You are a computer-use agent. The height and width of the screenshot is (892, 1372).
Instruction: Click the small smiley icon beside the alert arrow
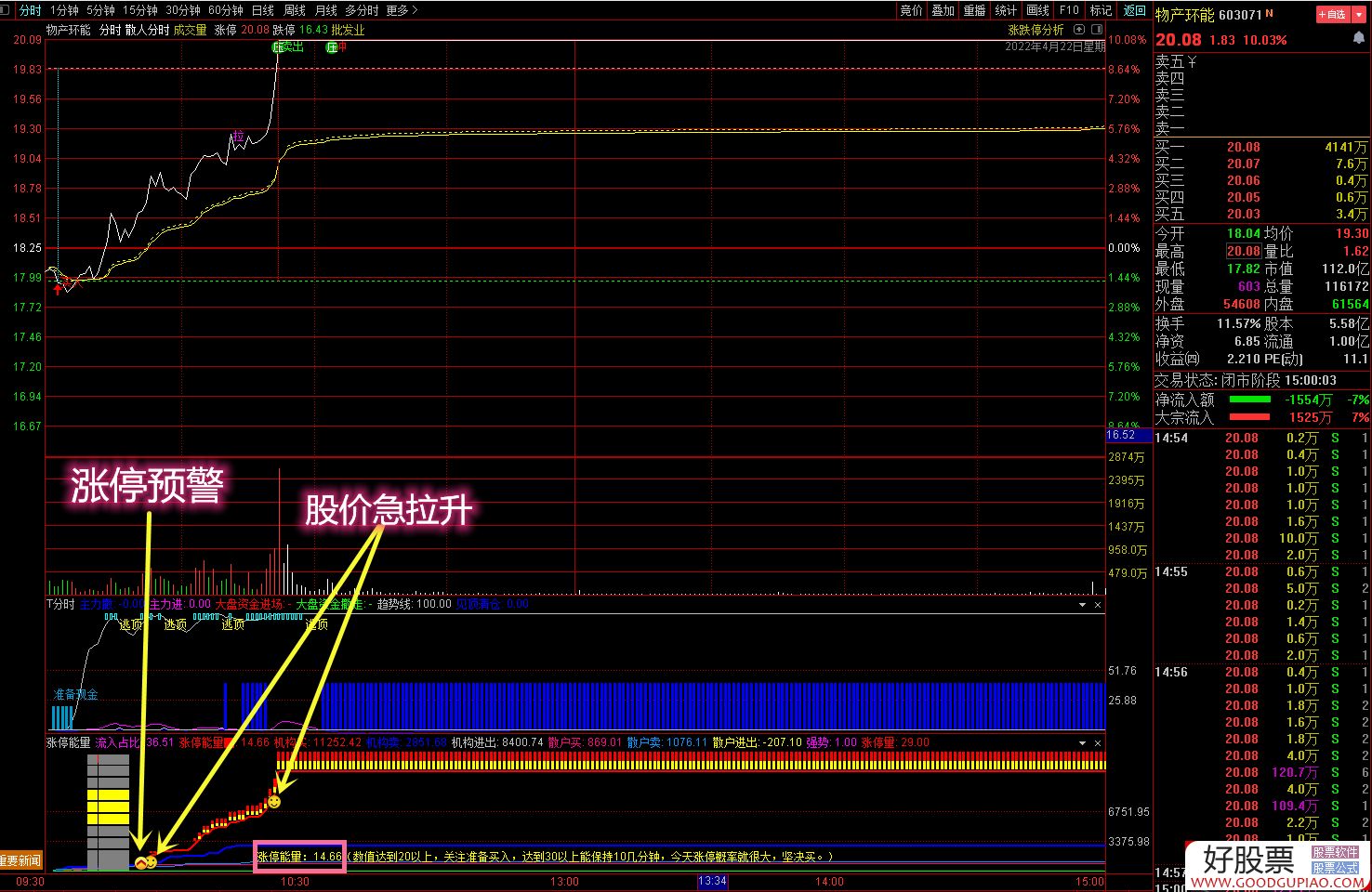[x=152, y=861]
